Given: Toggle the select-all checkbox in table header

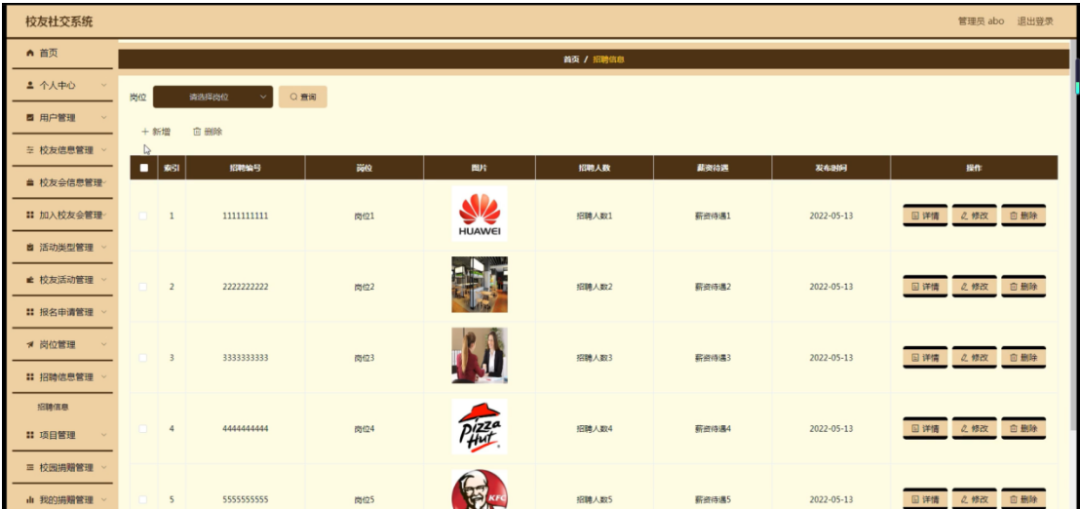Looking at the screenshot, I should 143,167.
